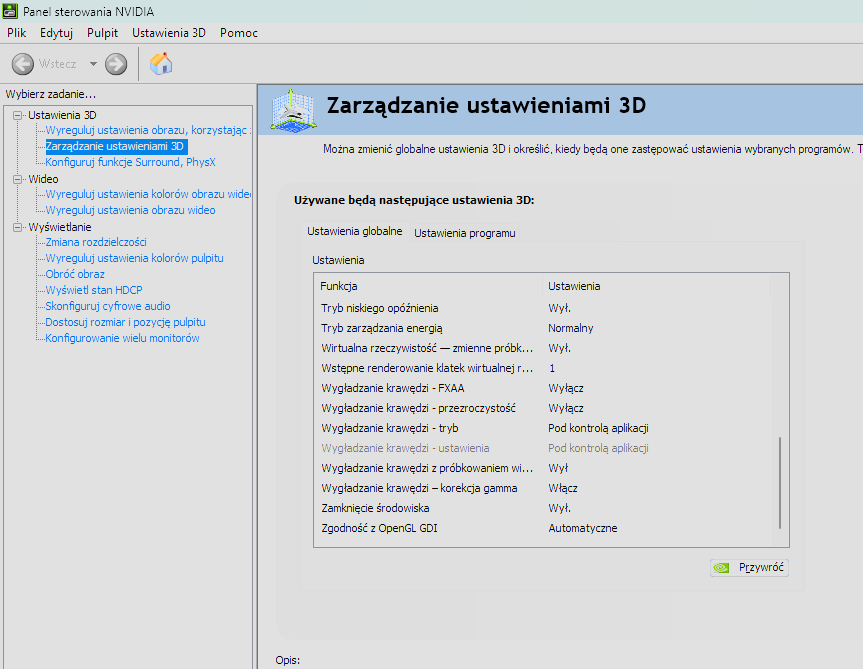Collapse the Wyświetlanie tree node
The image size is (863, 669).
[x=17, y=227]
